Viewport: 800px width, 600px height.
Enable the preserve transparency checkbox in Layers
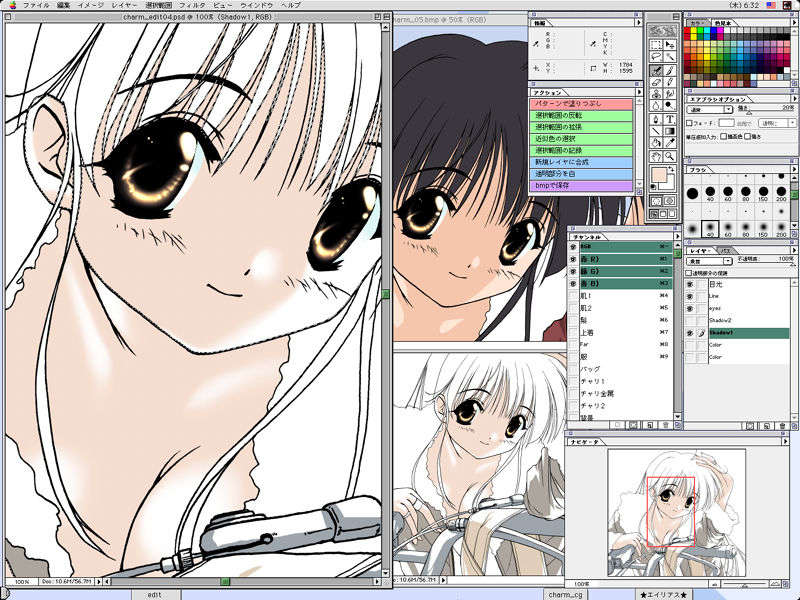689,273
